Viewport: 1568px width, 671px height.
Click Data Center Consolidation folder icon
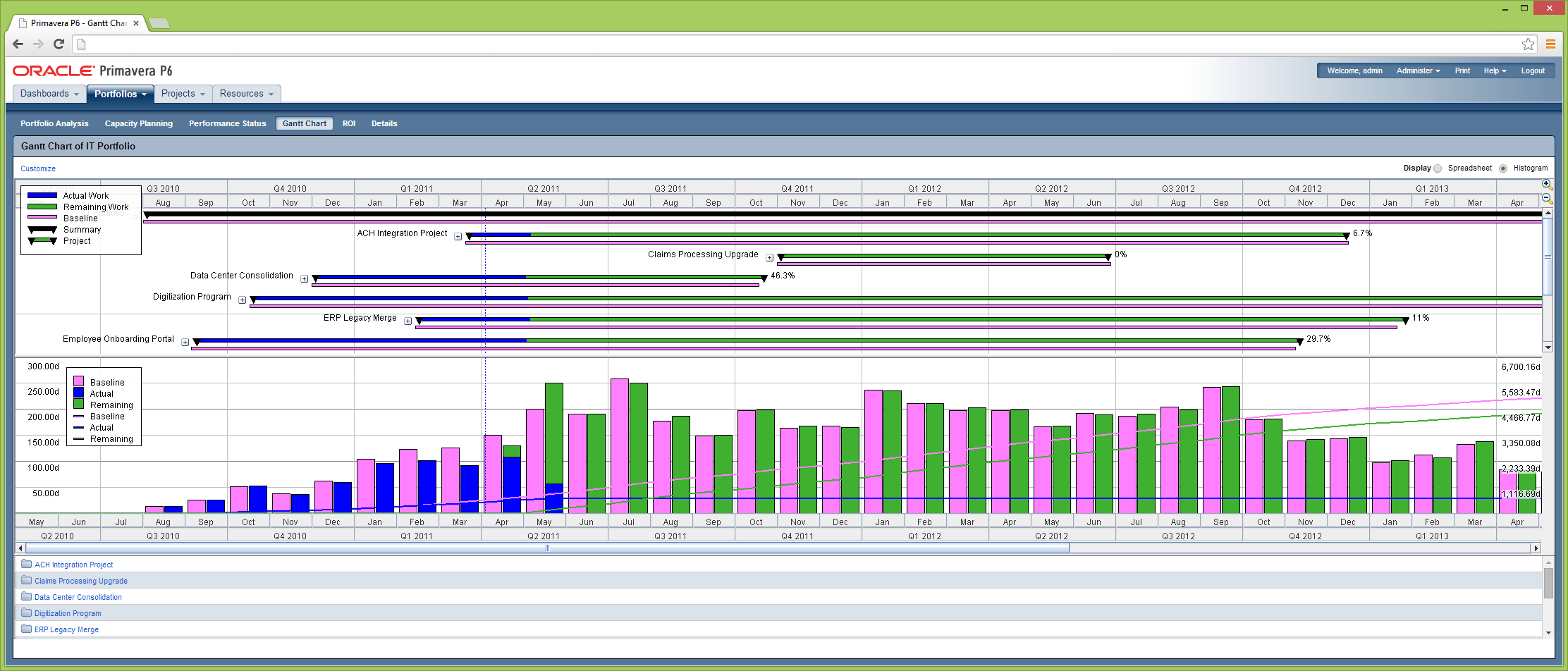tap(27, 596)
